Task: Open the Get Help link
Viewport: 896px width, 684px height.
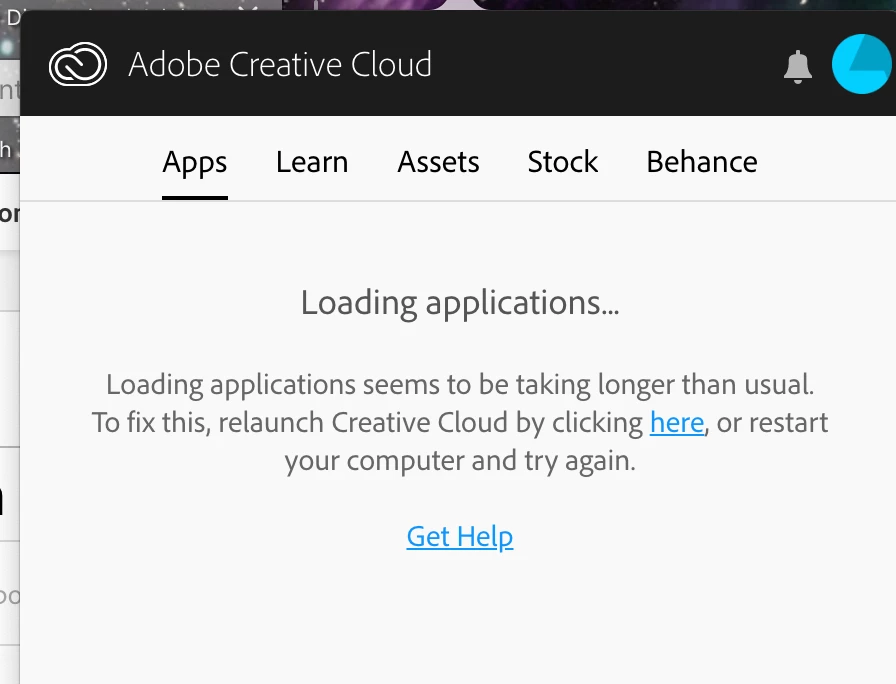Action: [460, 537]
